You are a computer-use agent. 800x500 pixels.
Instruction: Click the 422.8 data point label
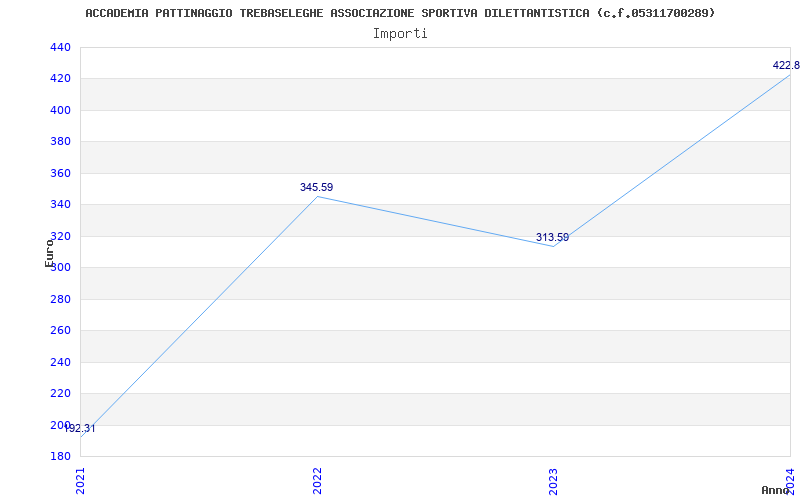[785, 65]
